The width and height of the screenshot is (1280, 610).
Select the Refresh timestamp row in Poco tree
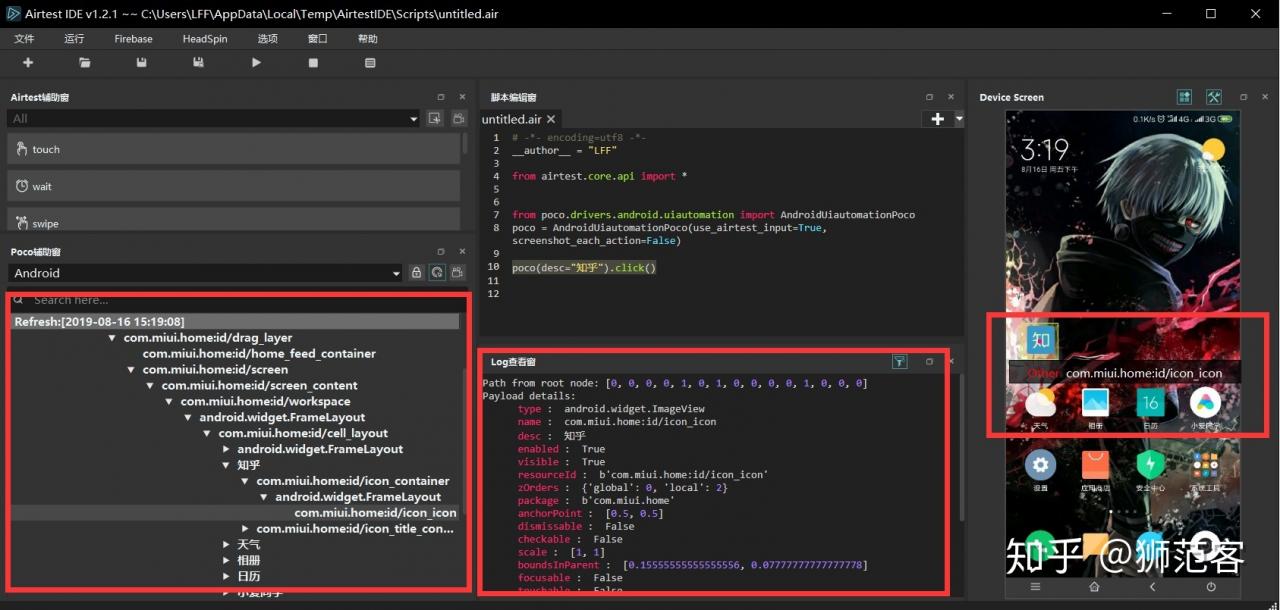point(236,322)
